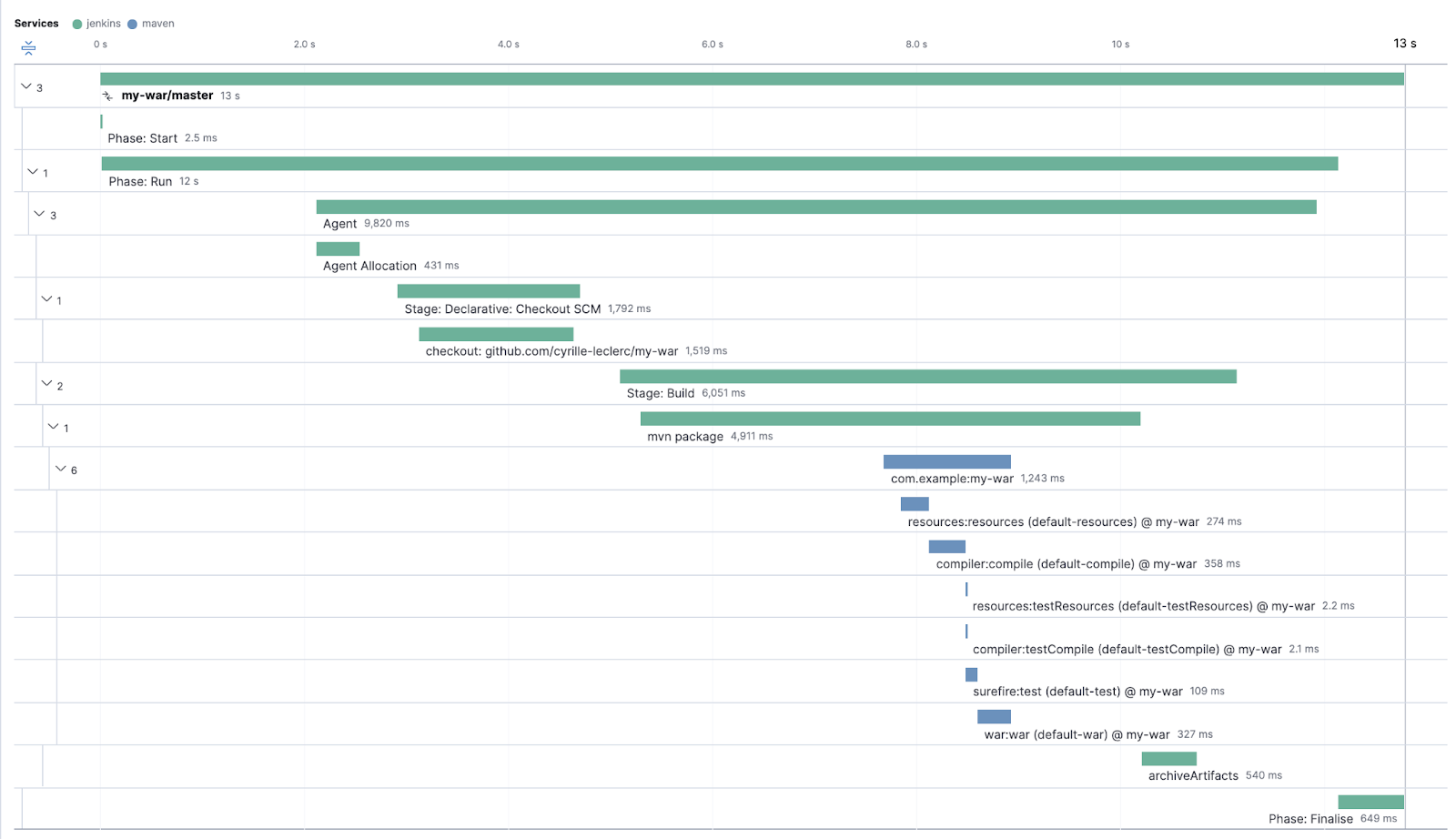Collapse Stage: Declarative Checkout SCM chevron

point(46,298)
